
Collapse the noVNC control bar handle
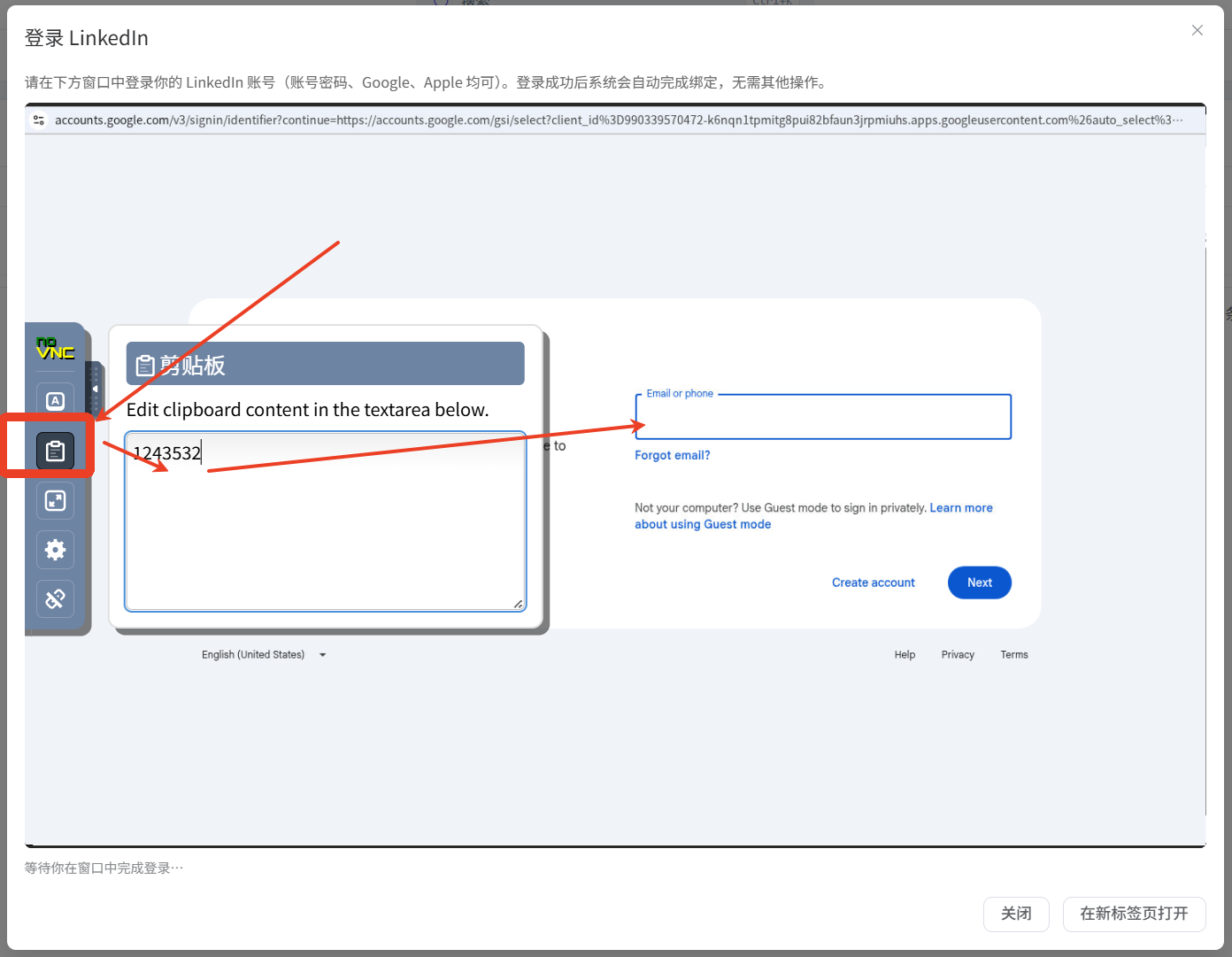[x=95, y=389]
